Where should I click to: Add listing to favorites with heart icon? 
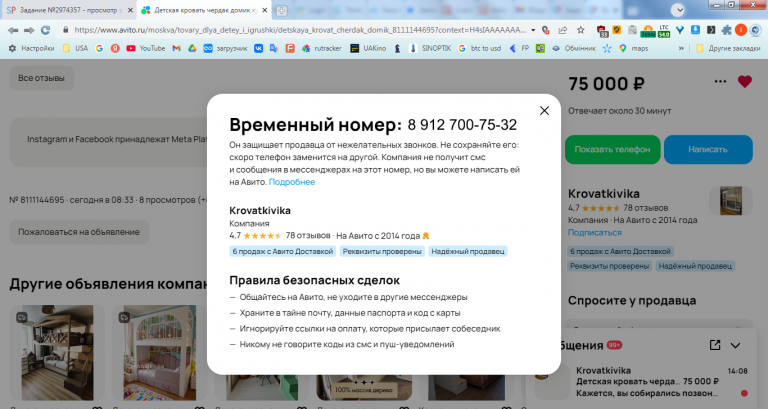744,82
